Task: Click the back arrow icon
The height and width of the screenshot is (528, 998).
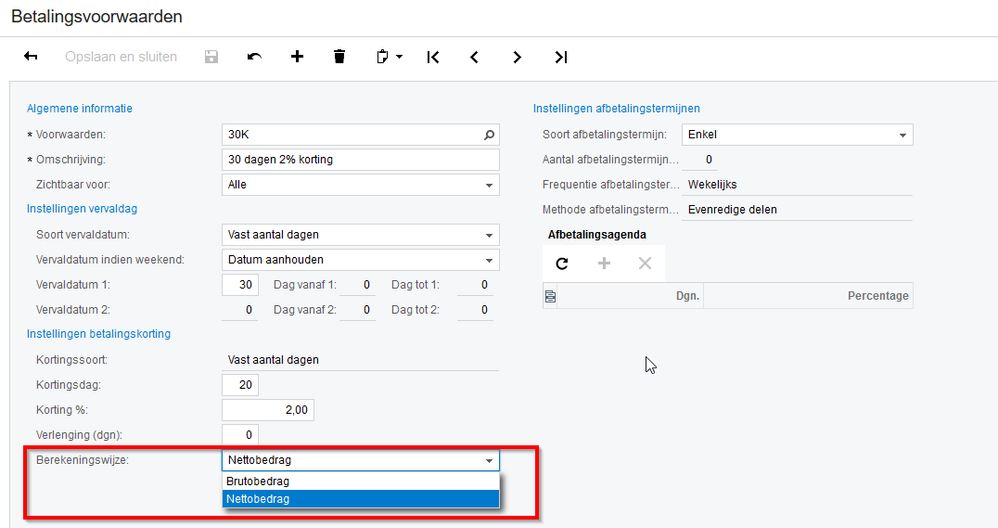Action: [x=31, y=57]
